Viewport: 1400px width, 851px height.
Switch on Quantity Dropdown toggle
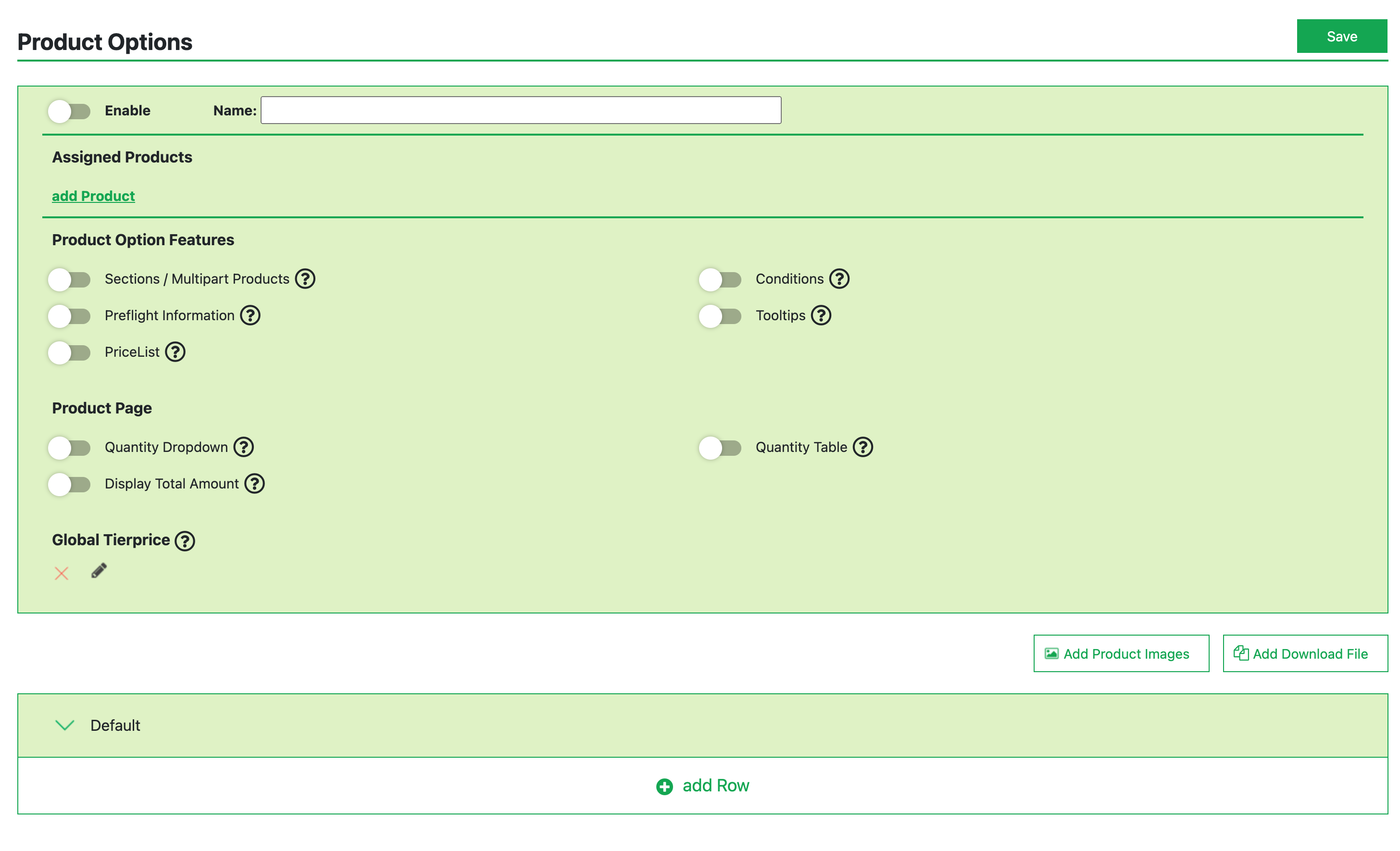pyautogui.click(x=69, y=448)
